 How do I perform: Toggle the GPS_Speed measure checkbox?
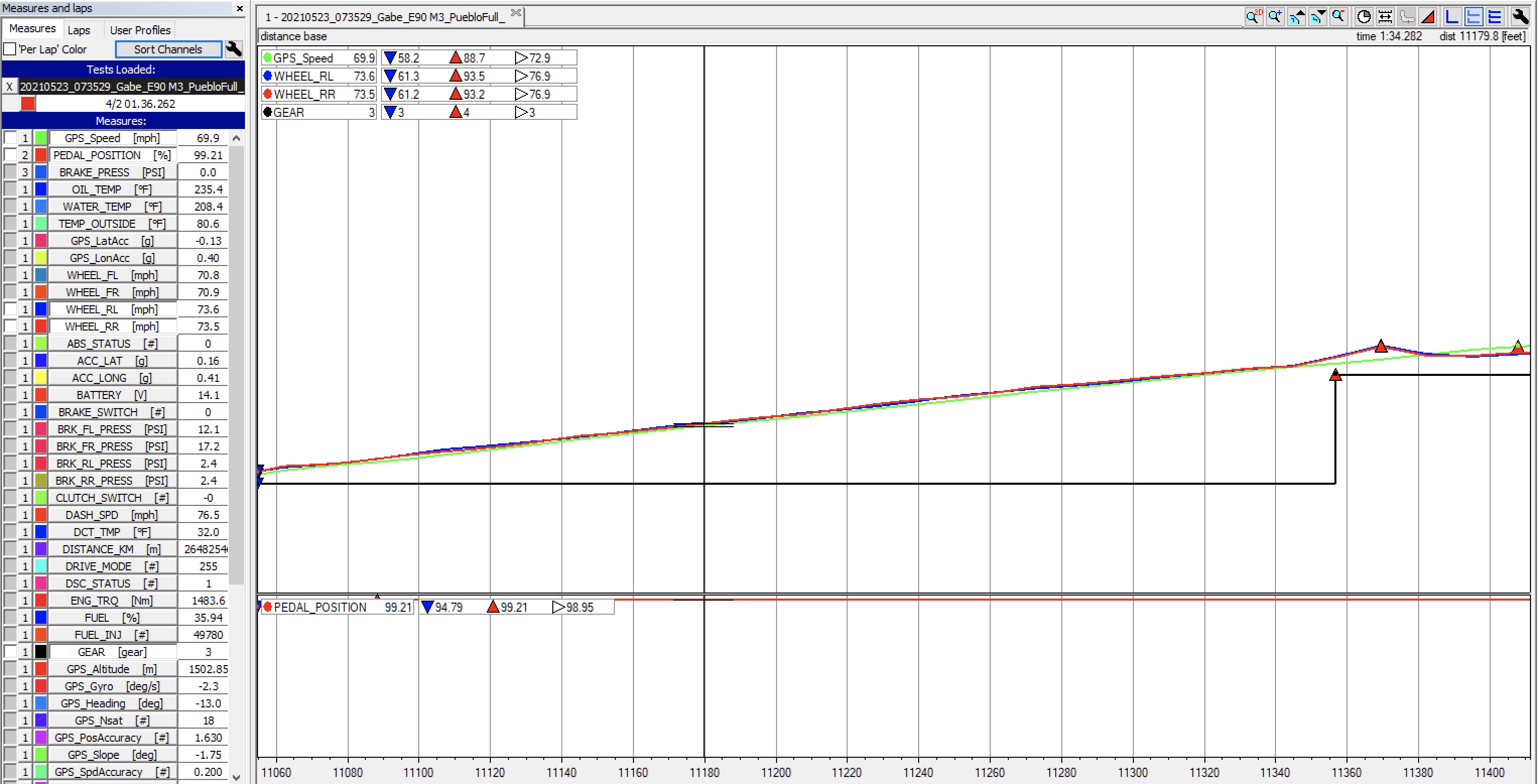coord(10,138)
